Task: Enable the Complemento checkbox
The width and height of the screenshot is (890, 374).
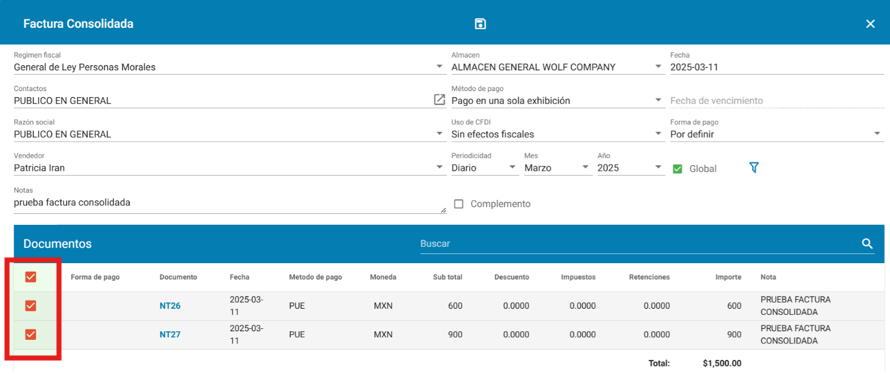Action: click(459, 203)
